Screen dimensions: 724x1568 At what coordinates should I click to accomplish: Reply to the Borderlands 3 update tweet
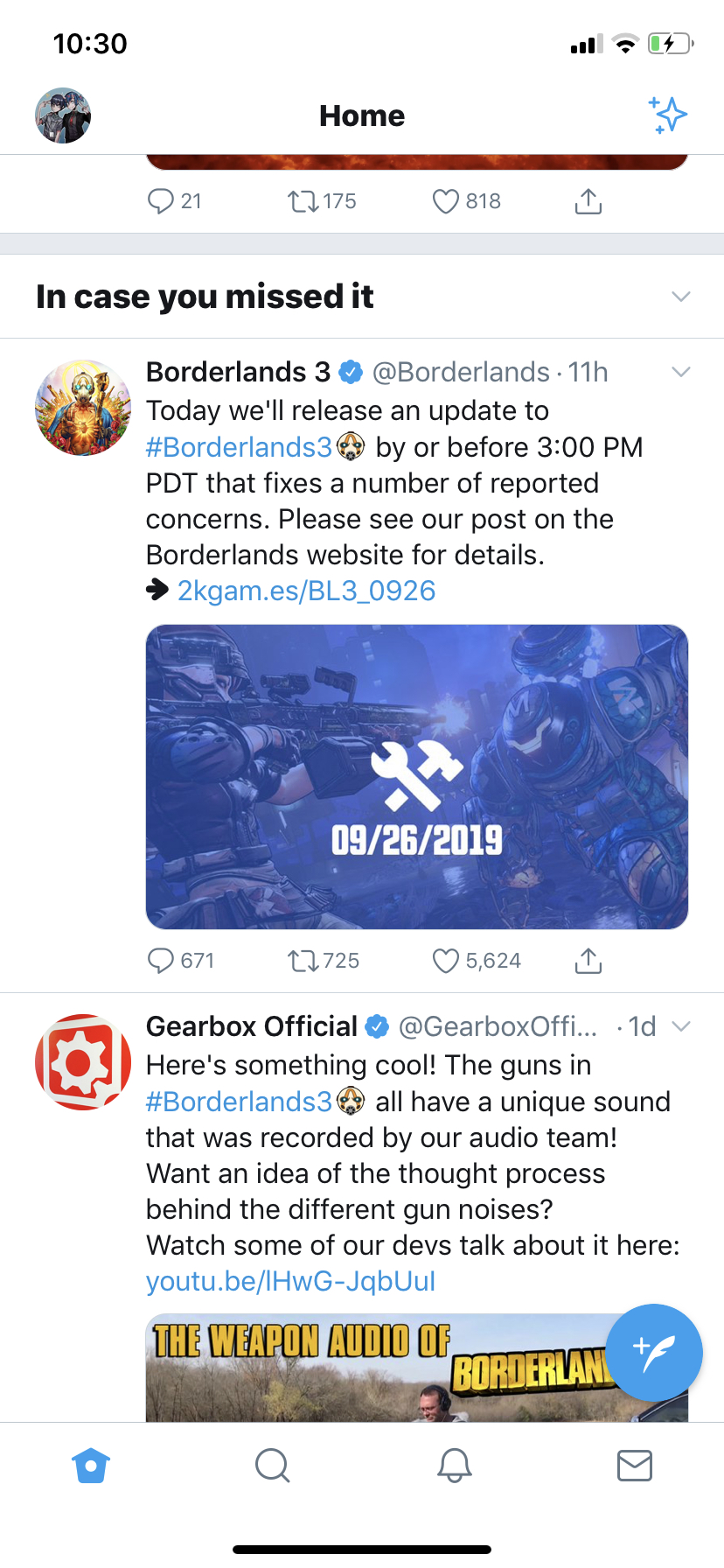161,961
